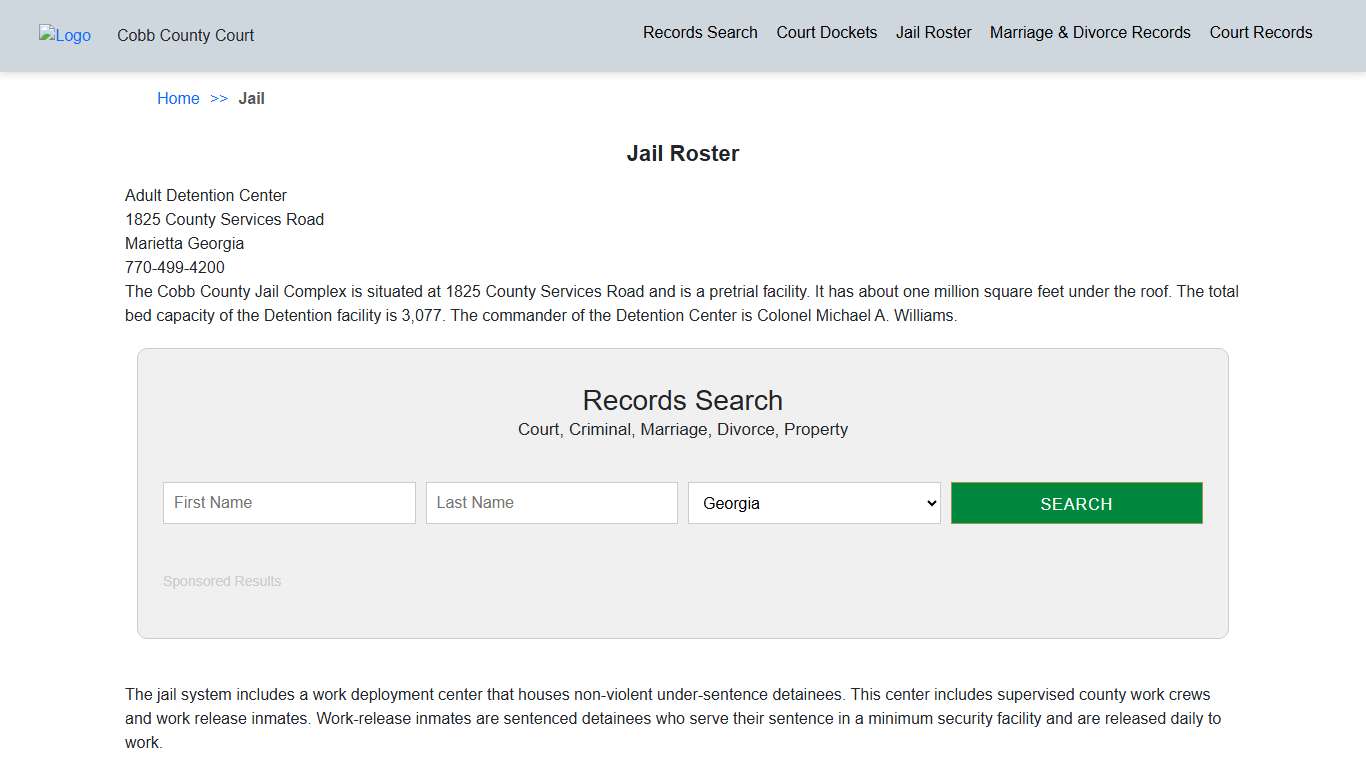Click the Records Search form heading
The height and width of the screenshot is (768, 1366).
point(683,400)
